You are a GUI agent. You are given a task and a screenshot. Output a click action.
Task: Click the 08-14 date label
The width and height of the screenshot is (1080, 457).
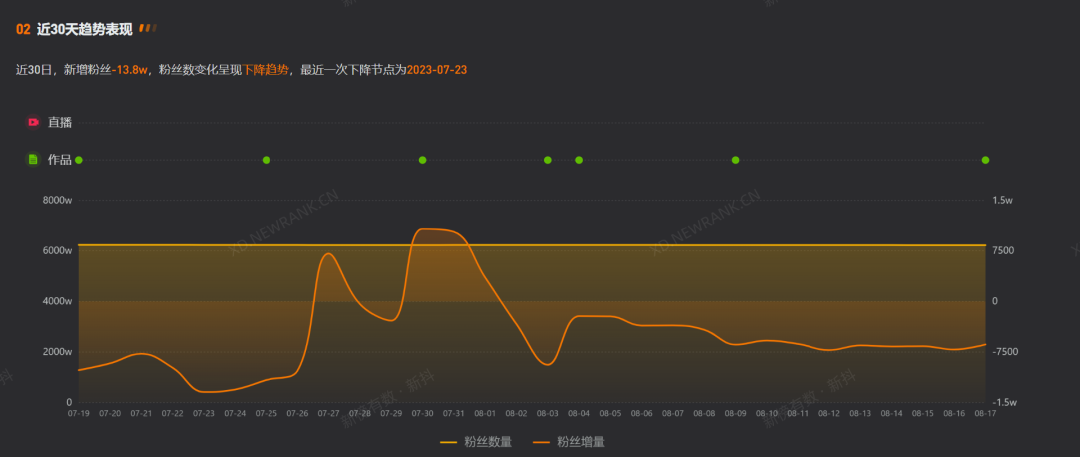(x=892, y=414)
